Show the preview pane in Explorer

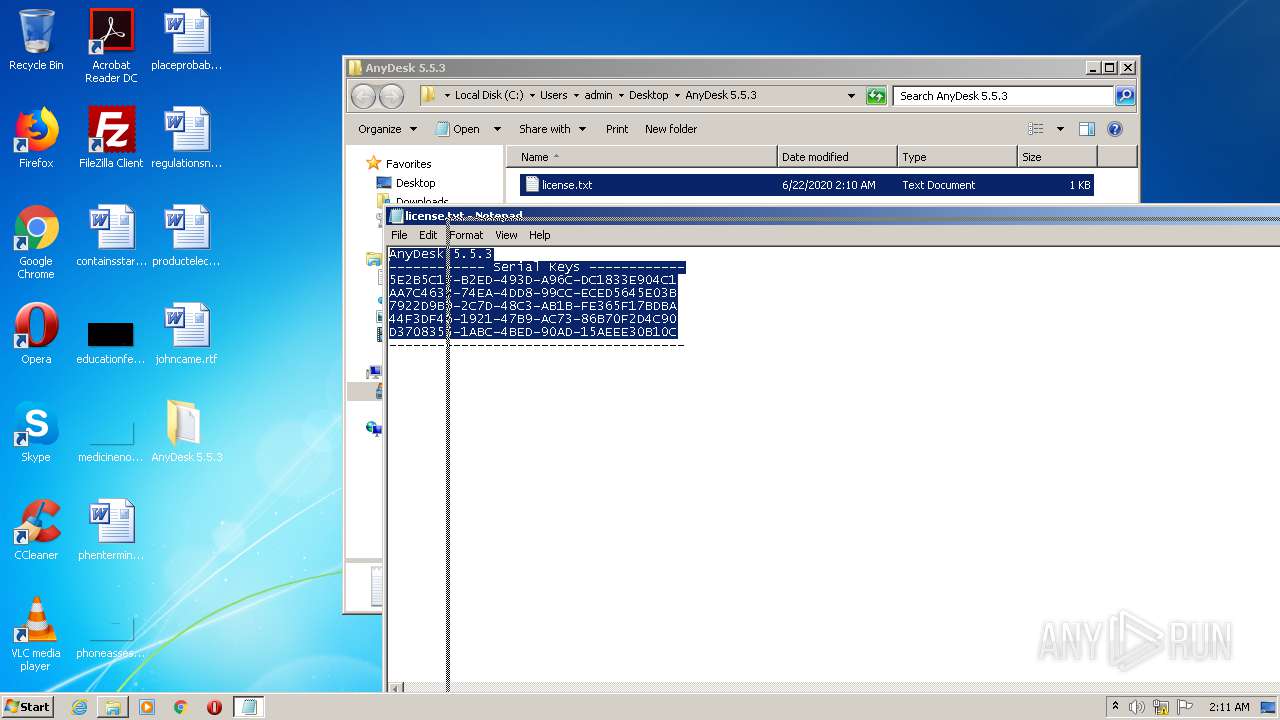[1087, 129]
